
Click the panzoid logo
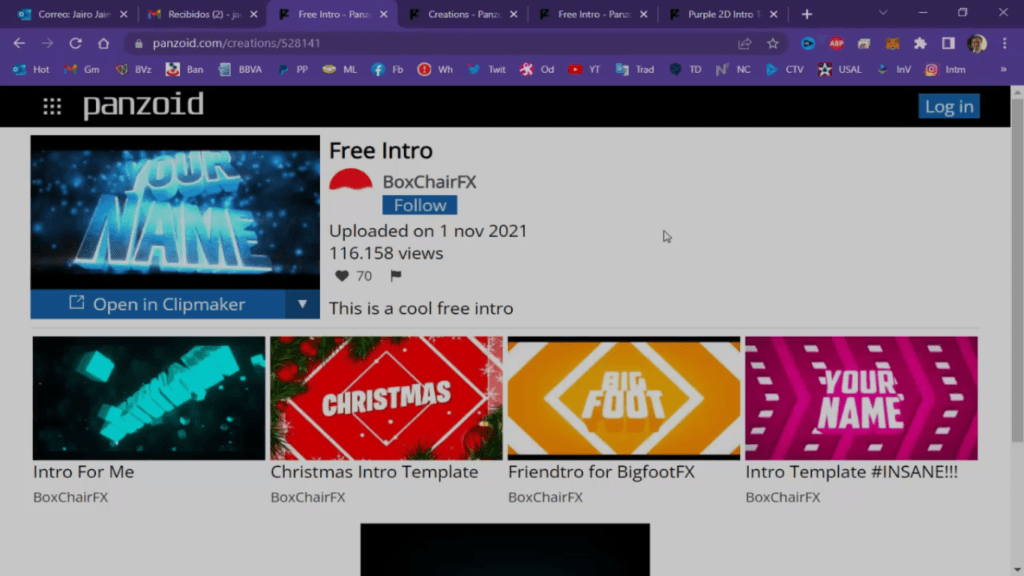coord(143,106)
